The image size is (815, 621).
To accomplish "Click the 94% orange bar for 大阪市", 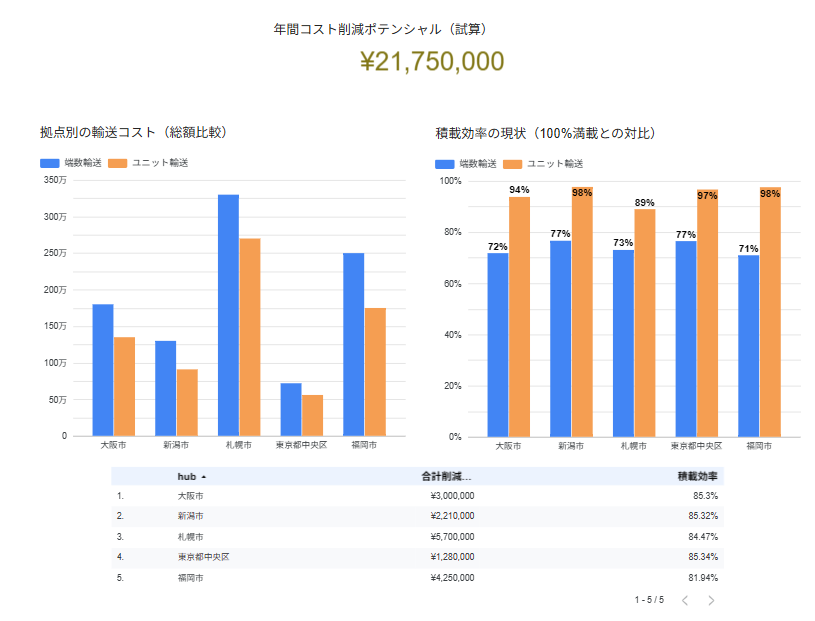I will click(519, 316).
